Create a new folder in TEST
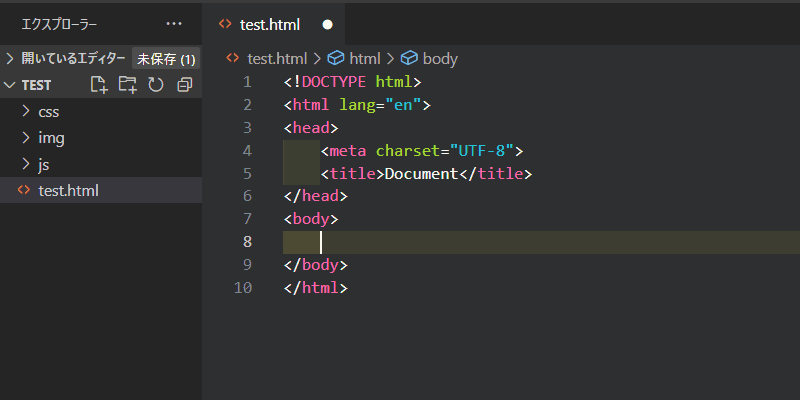 [x=128, y=85]
